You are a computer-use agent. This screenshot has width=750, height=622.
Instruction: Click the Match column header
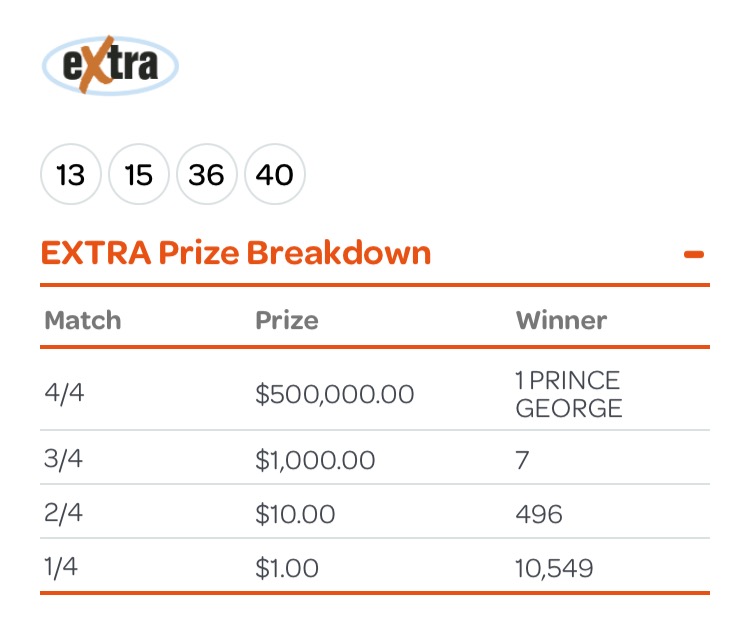(83, 320)
